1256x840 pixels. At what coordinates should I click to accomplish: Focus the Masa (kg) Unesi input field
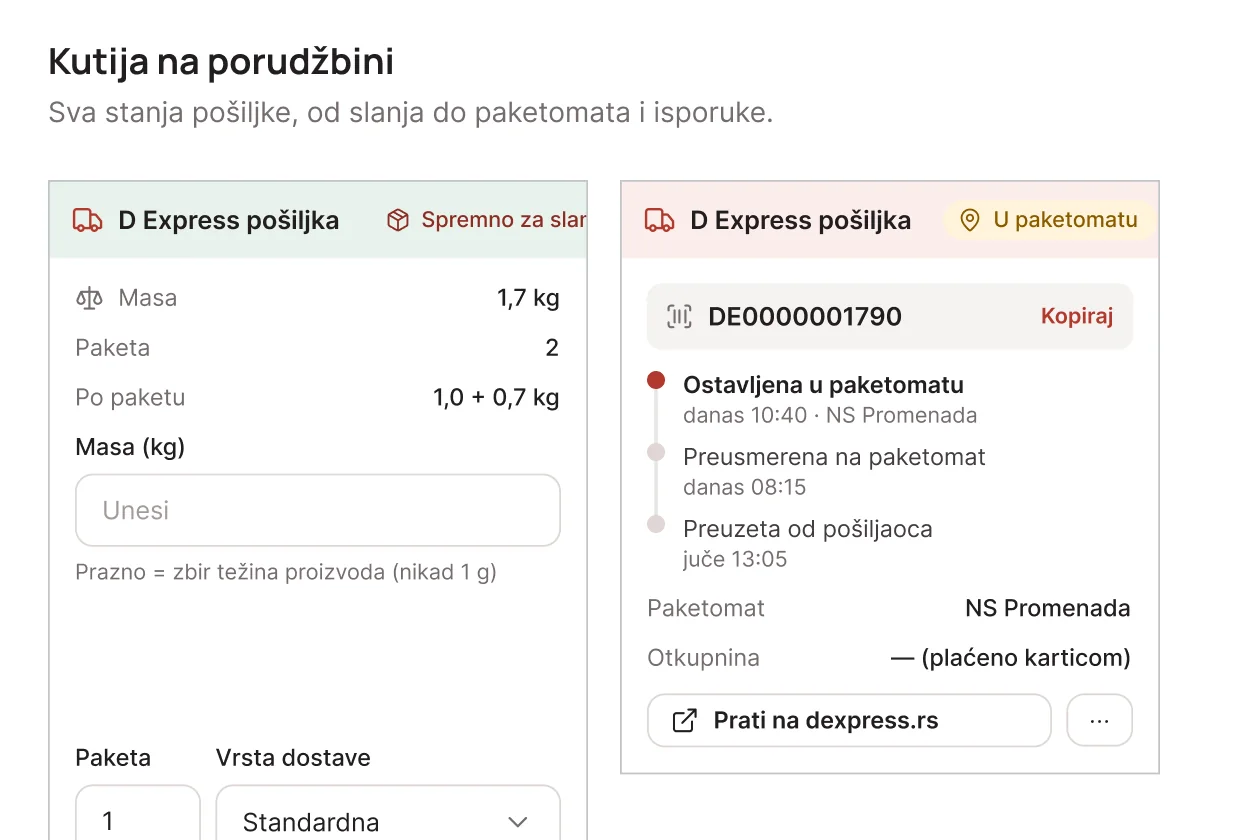(x=318, y=510)
